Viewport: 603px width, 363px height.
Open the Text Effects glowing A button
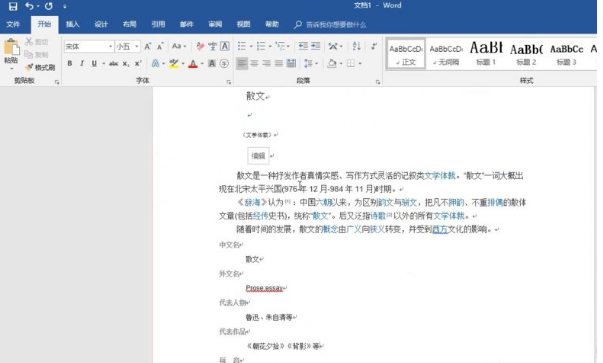tap(155, 63)
